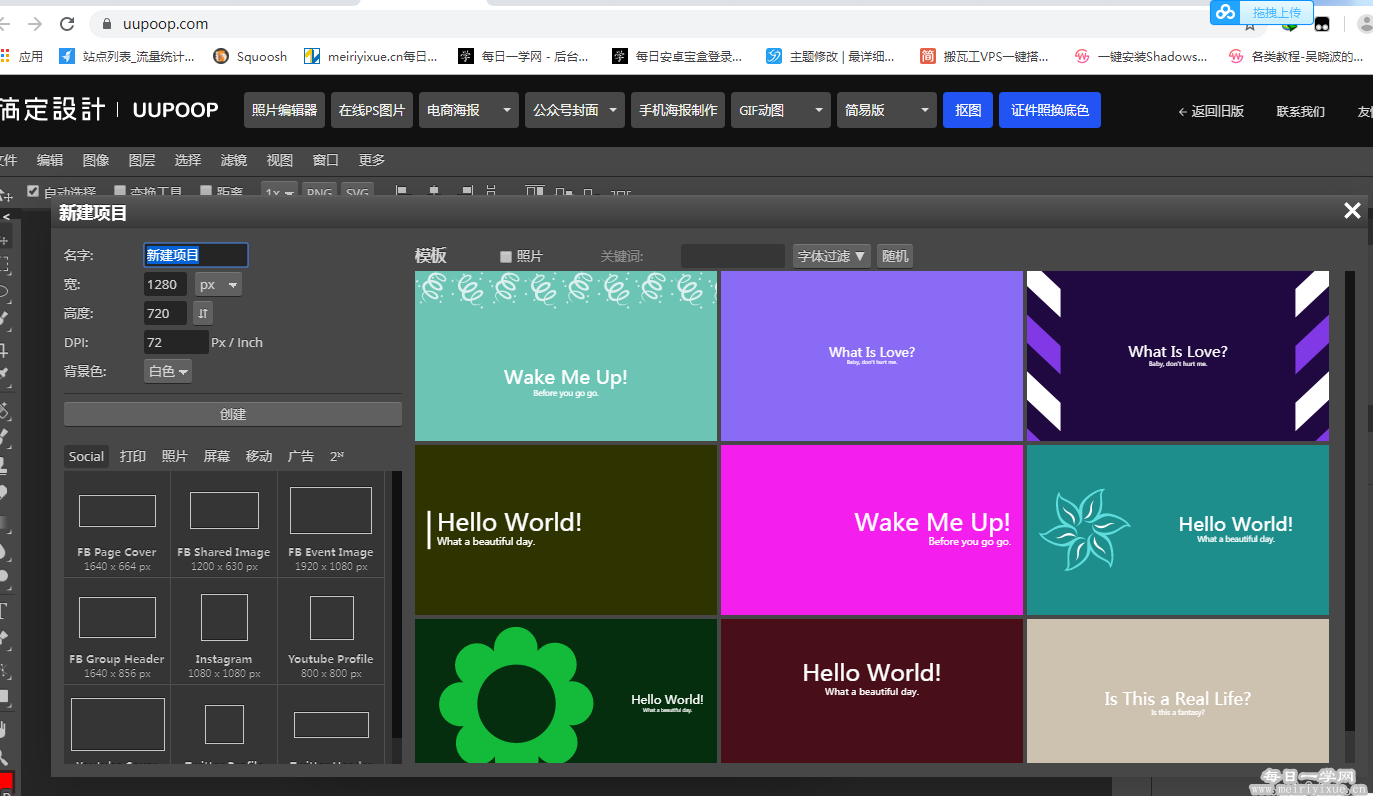Open the 搬瓦工VPS bookmark

click(986, 57)
